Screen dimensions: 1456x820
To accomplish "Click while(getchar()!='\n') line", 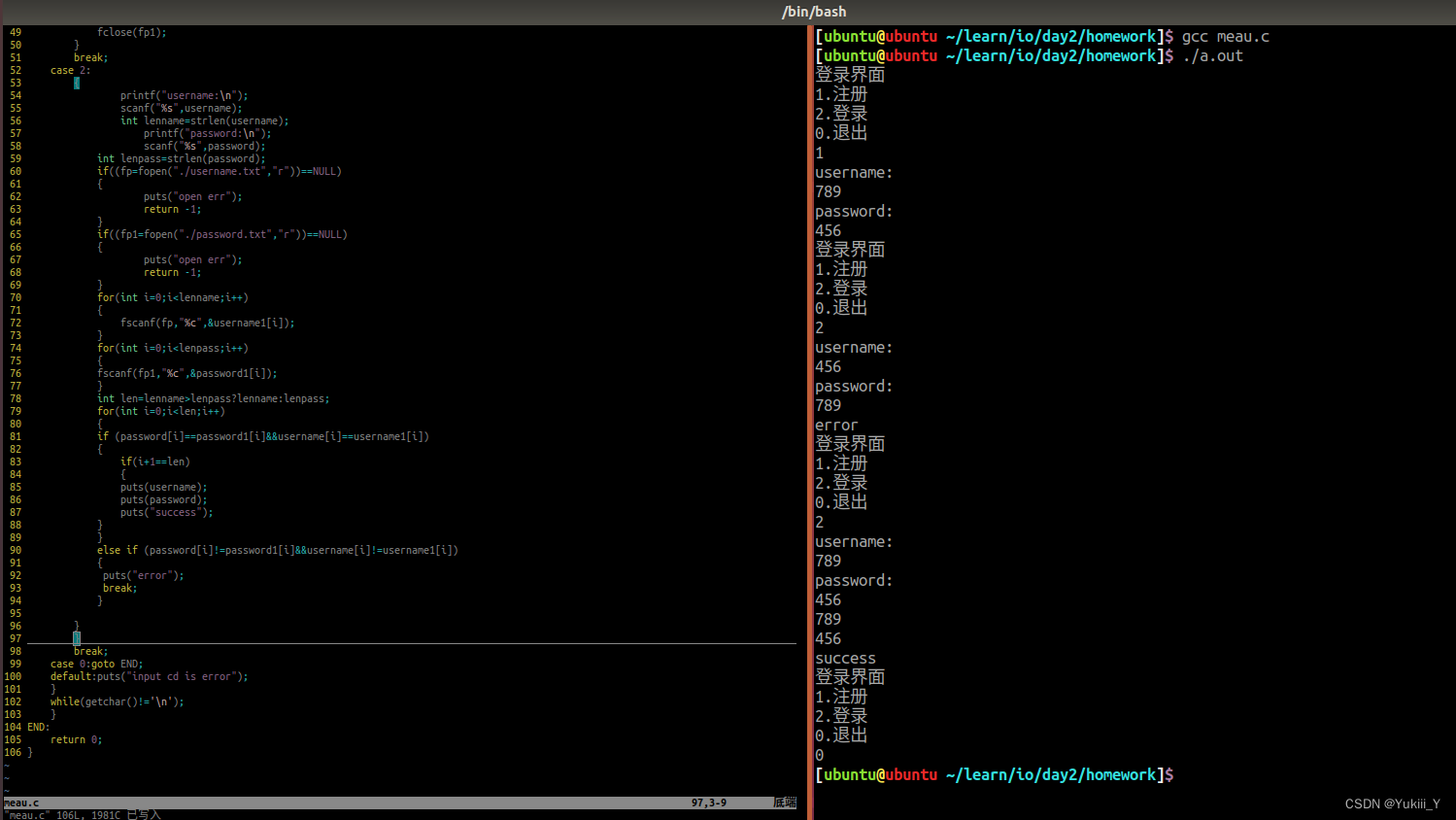I will (x=118, y=701).
